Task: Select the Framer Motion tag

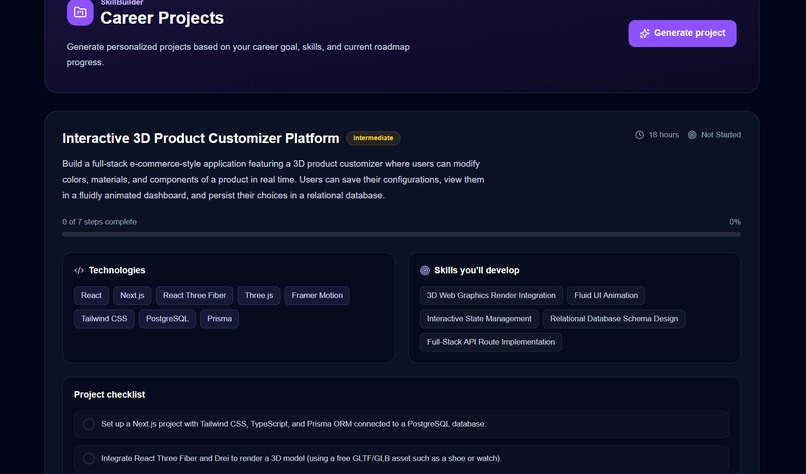Action: 317,296
